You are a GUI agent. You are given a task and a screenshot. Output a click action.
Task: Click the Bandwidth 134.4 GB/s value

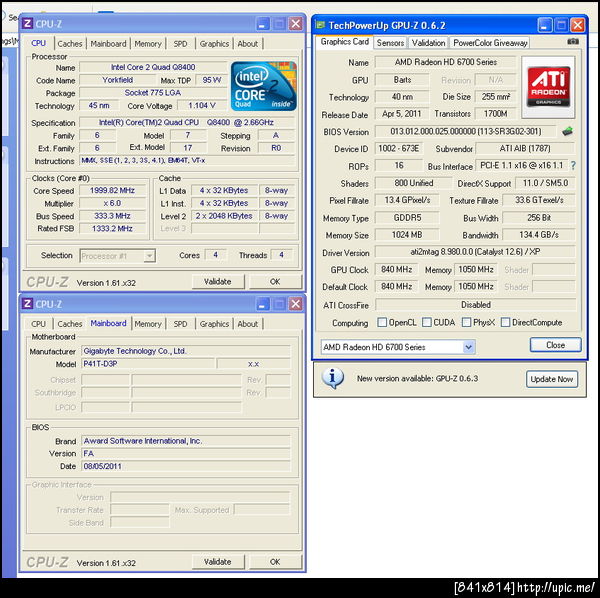pos(539,235)
